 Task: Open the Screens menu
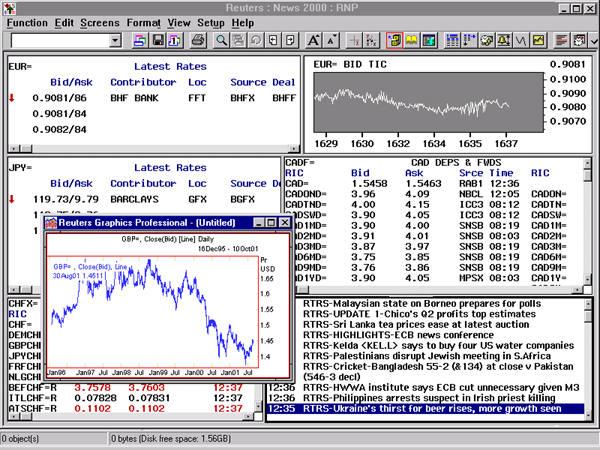click(x=100, y=23)
